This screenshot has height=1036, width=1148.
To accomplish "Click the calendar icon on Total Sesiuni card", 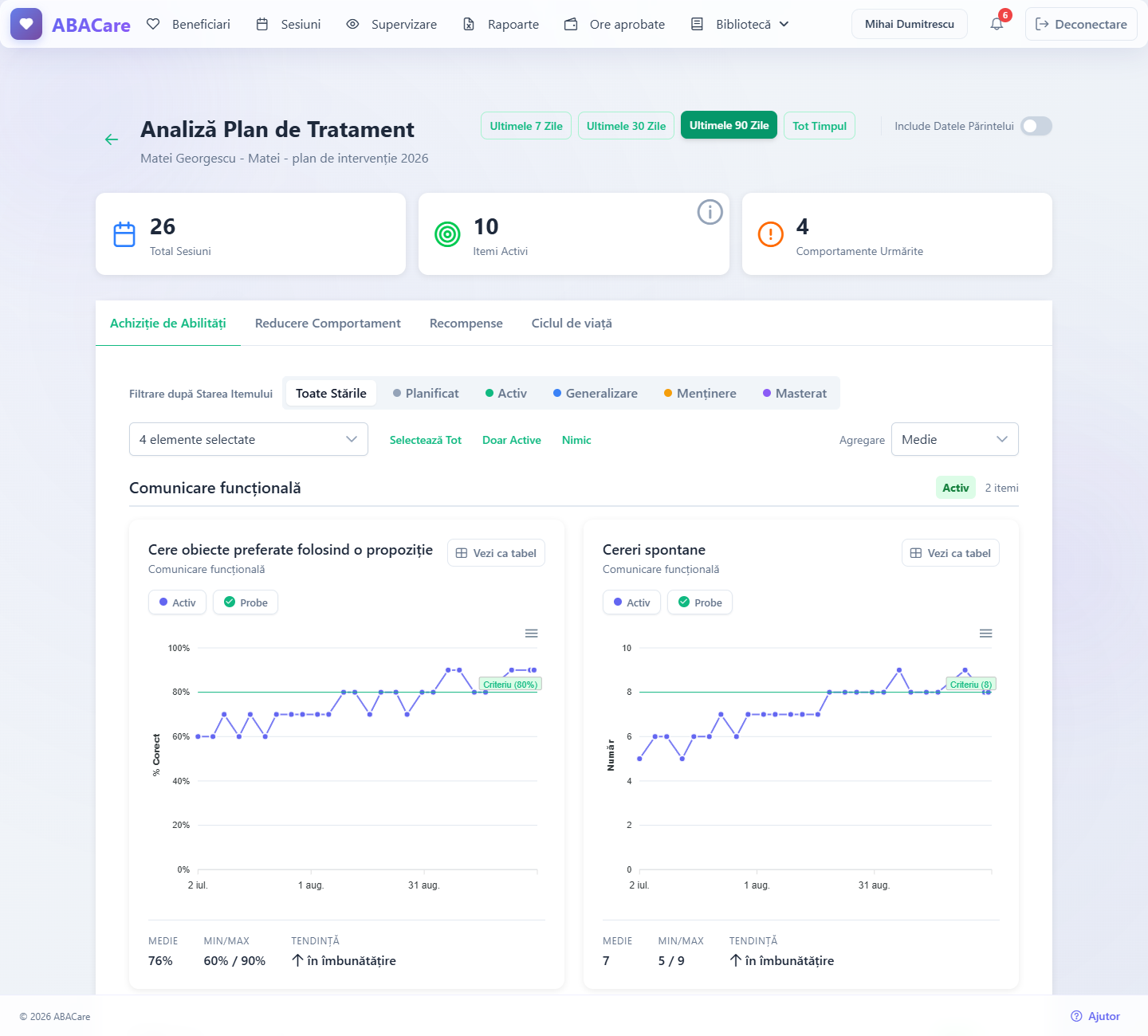I will tap(124, 234).
